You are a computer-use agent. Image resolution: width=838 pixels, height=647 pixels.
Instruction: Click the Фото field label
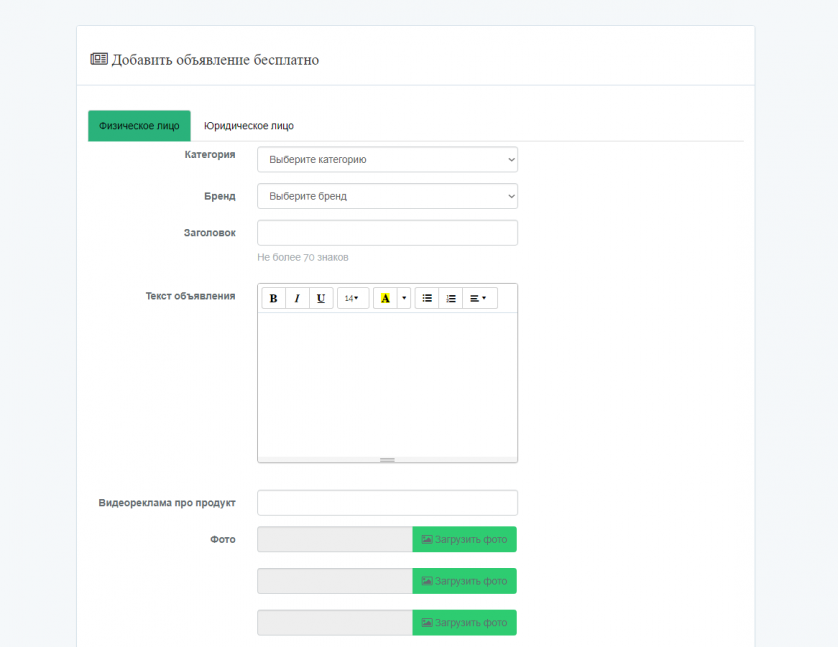click(222, 540)
